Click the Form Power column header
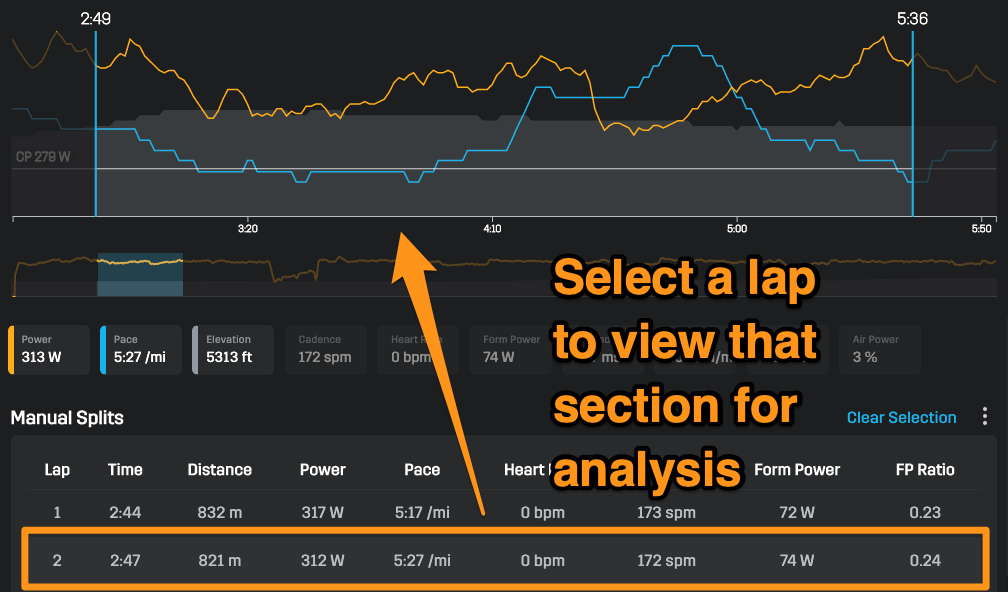The height and width of the screenshot is (592, 1008). click(797, 470)
